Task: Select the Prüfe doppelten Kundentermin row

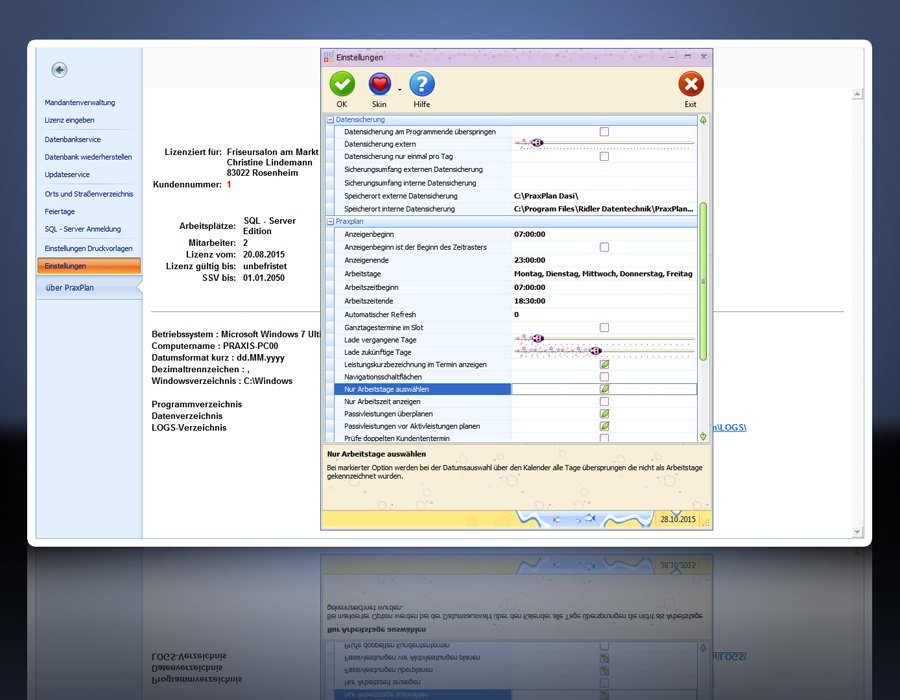Action: click(x=515, y=438)
